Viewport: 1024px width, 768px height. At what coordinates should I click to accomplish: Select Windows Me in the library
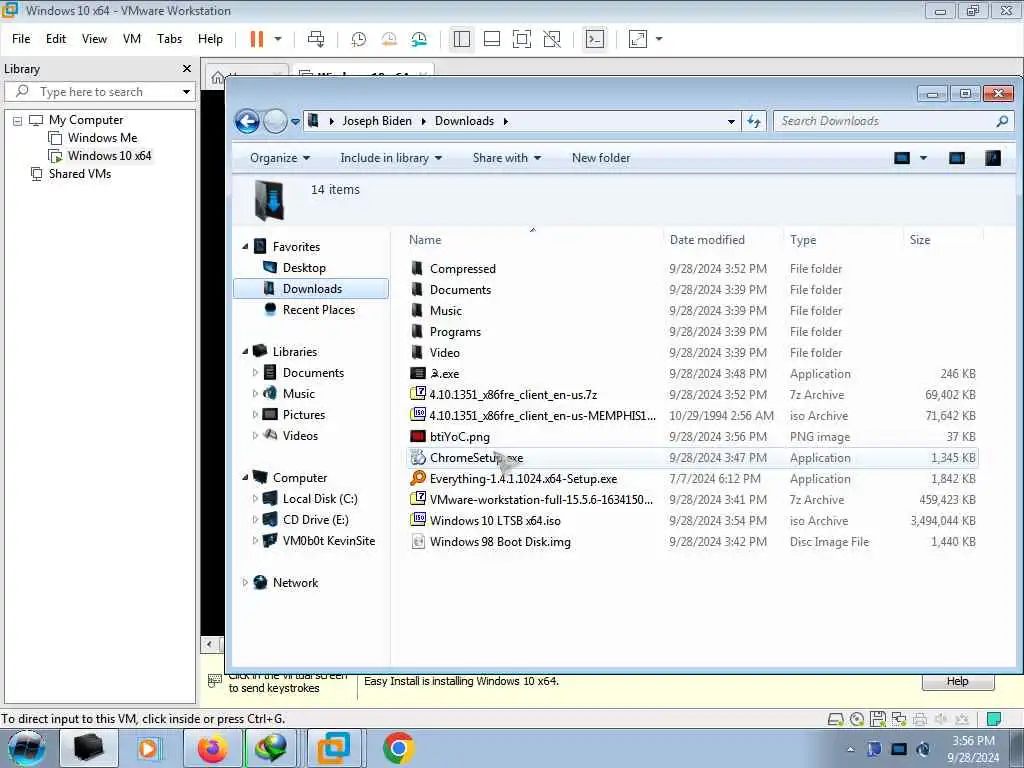coord(102,138)
